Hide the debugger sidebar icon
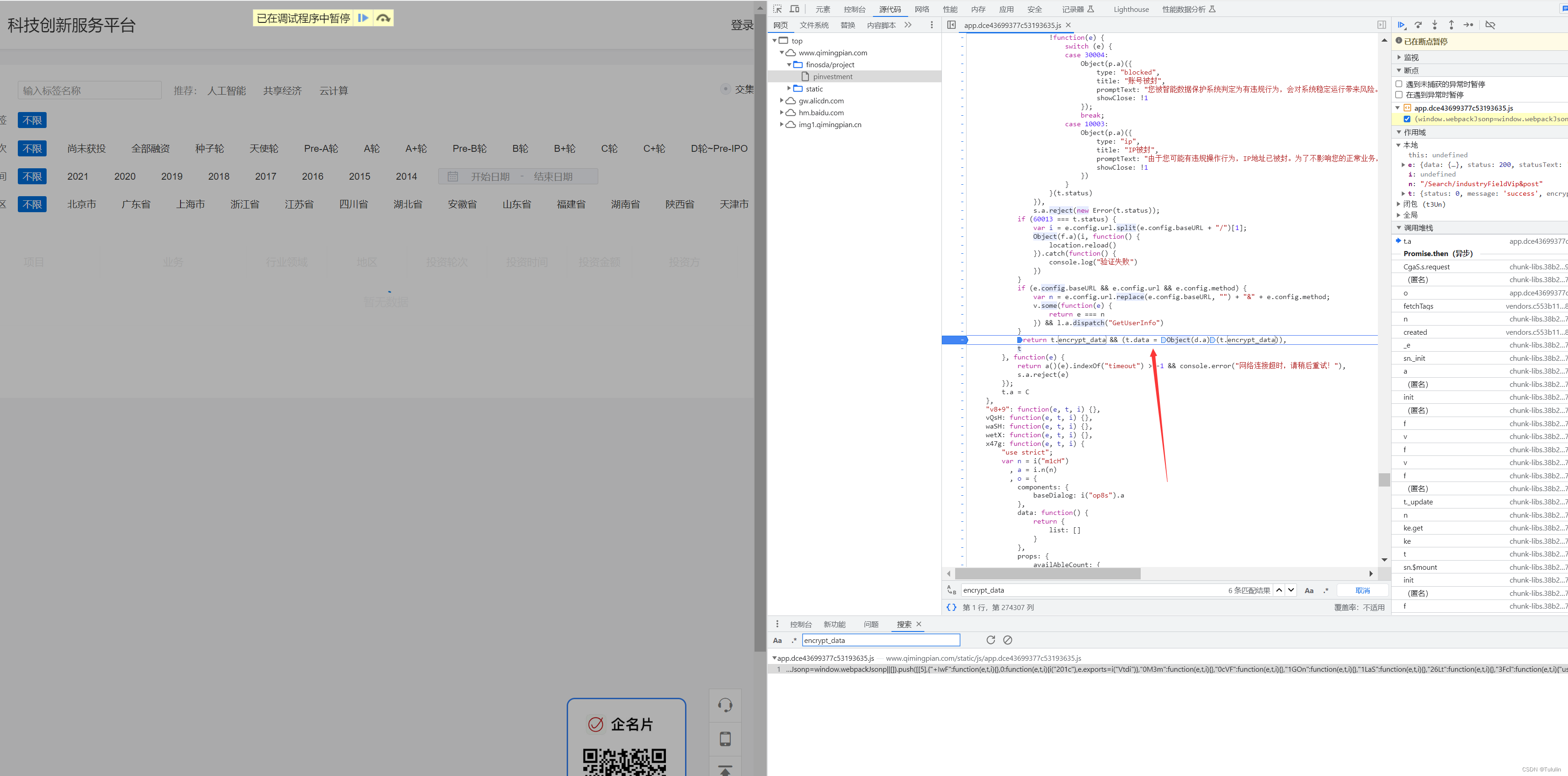This screenshot has width=1568, height=776. coord(1382,25)
